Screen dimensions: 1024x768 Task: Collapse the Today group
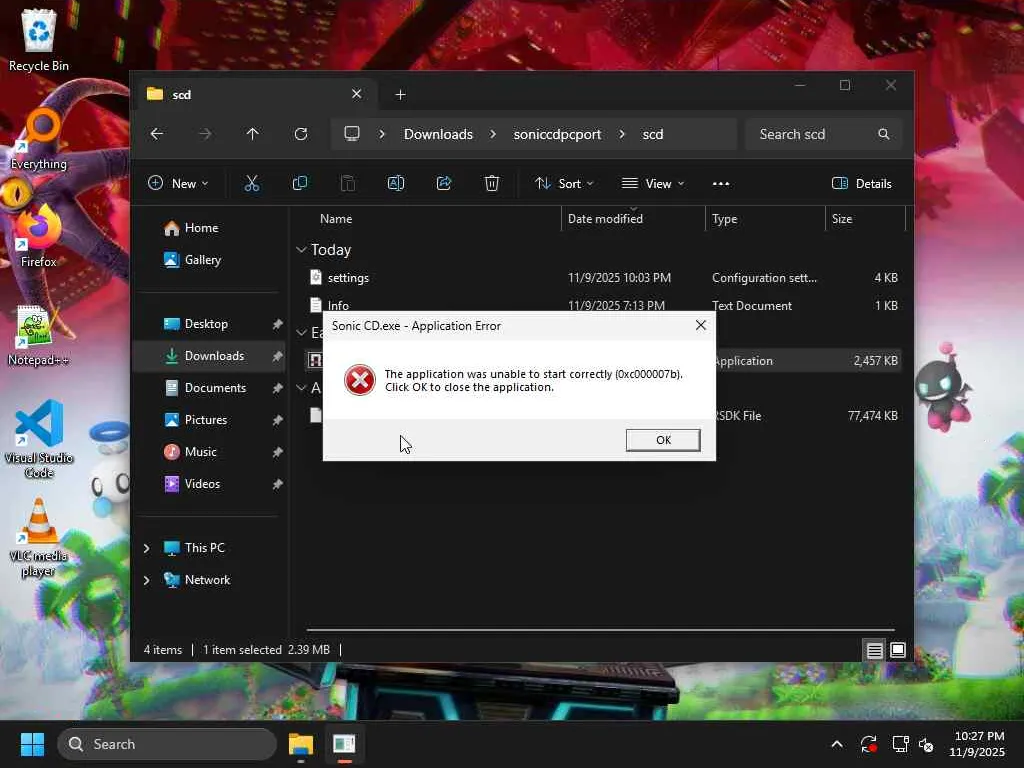click(301, 249)
